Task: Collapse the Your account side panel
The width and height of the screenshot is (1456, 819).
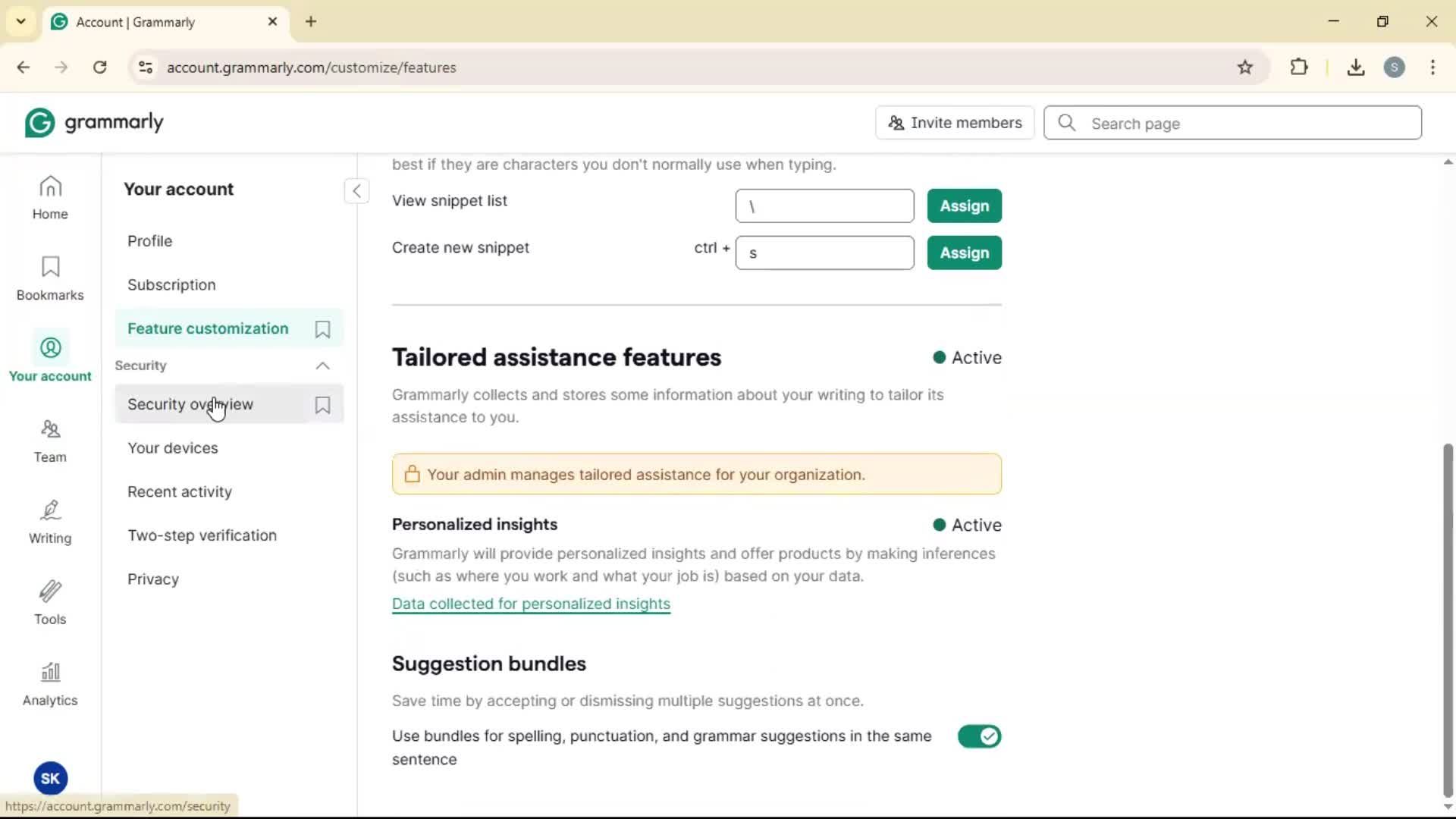Action: (356, 190)
